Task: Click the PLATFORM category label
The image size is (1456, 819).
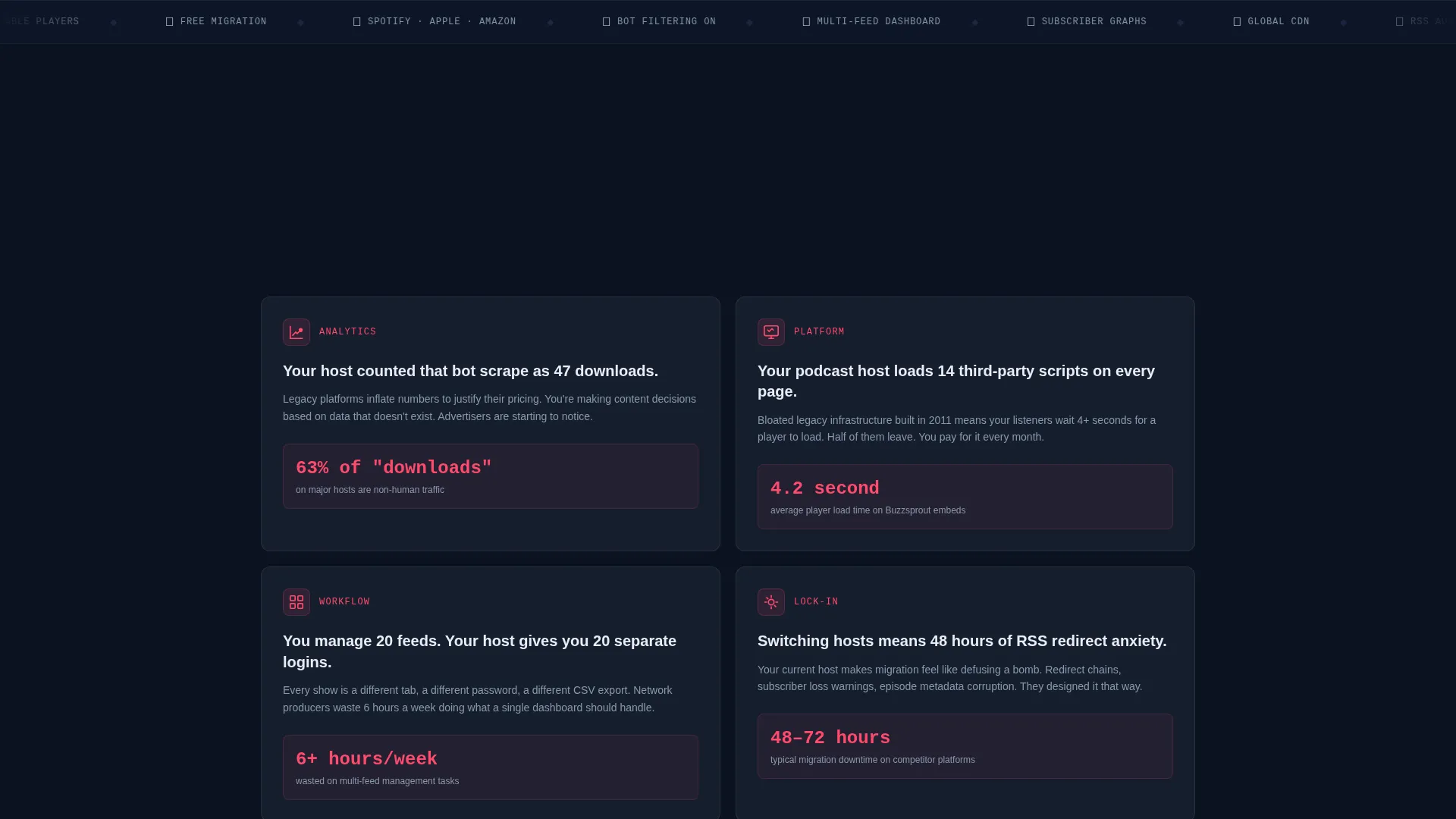Action: [x=819, y=332]
